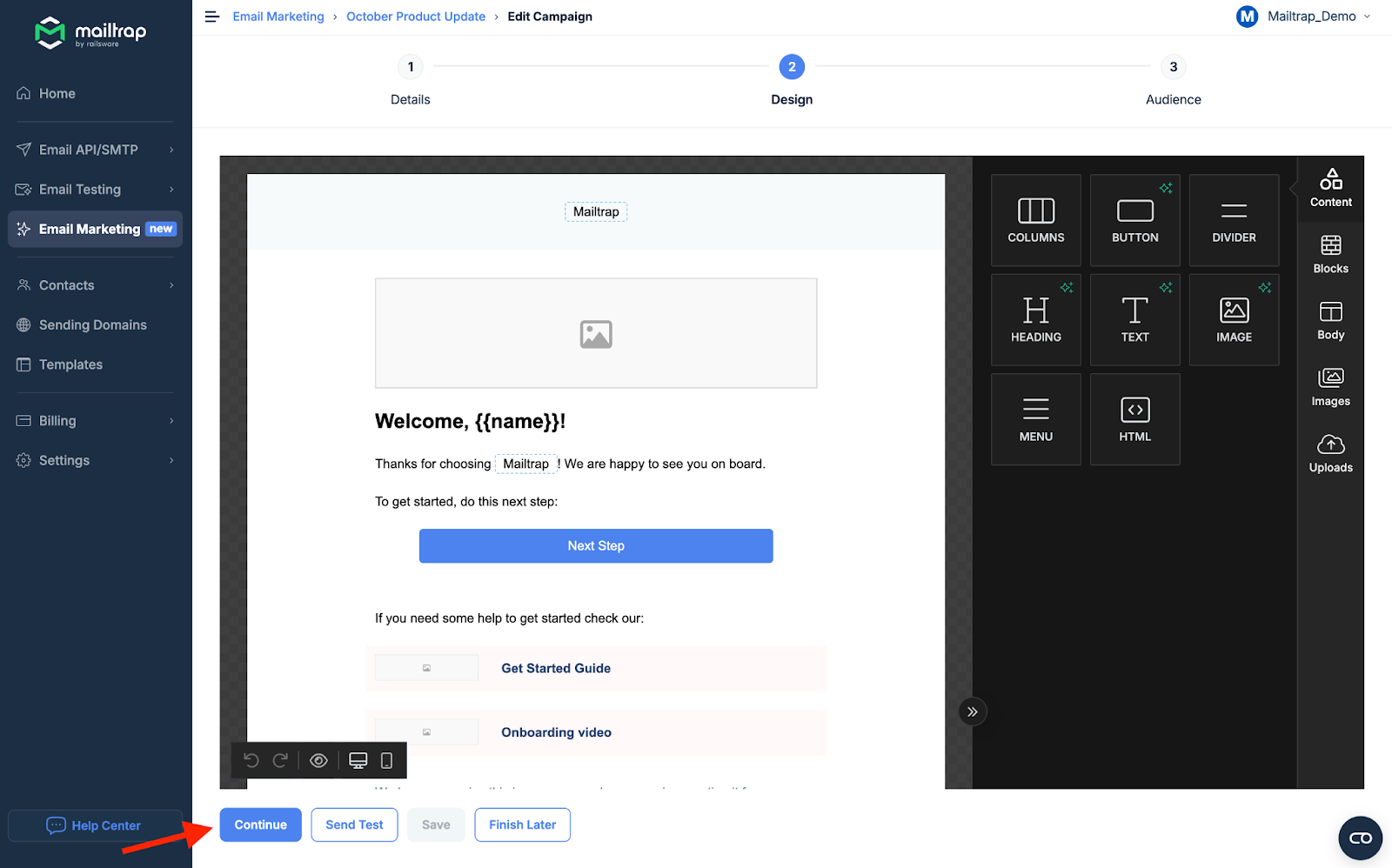Collapse the editor side panel
1392x868 pixels.
pos(973,711)
